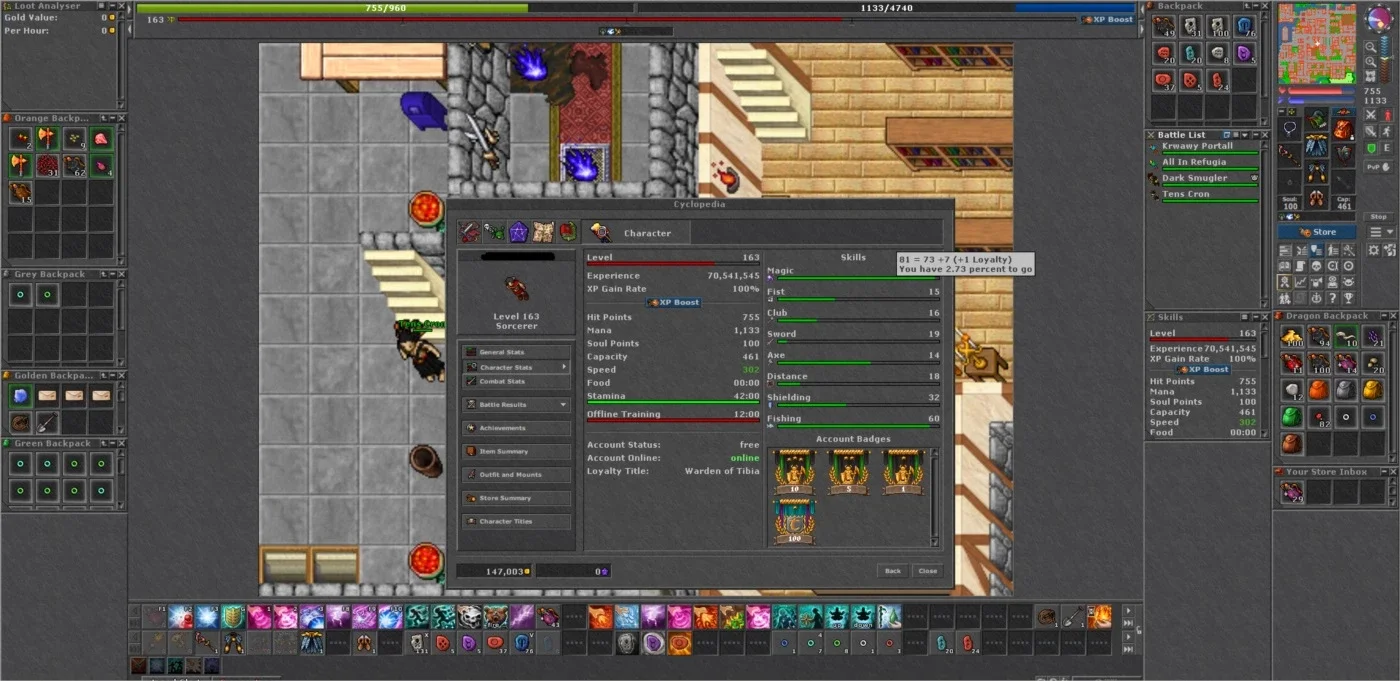
Task: Click the Fishing skill progress bar
Action: point(858,425)
